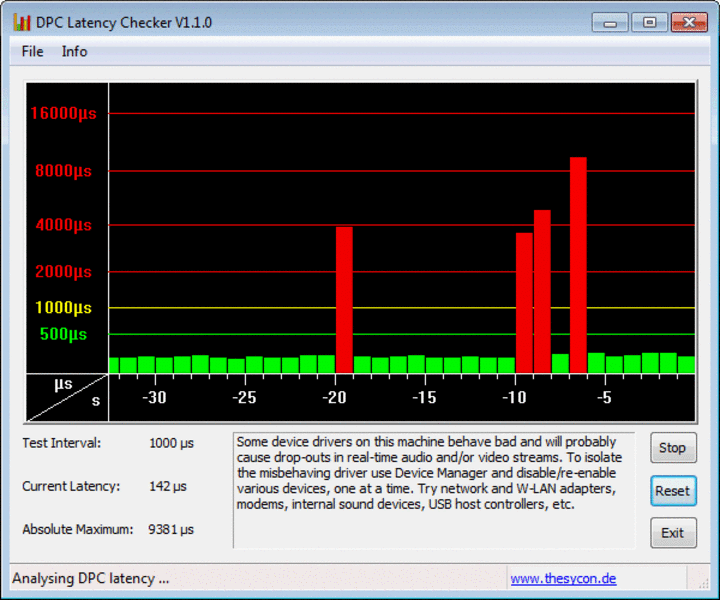This screenshot has width=720, height=600.
Task: Click the DPC Latency Checker title bar icon
Action: (x=22, y=22)
